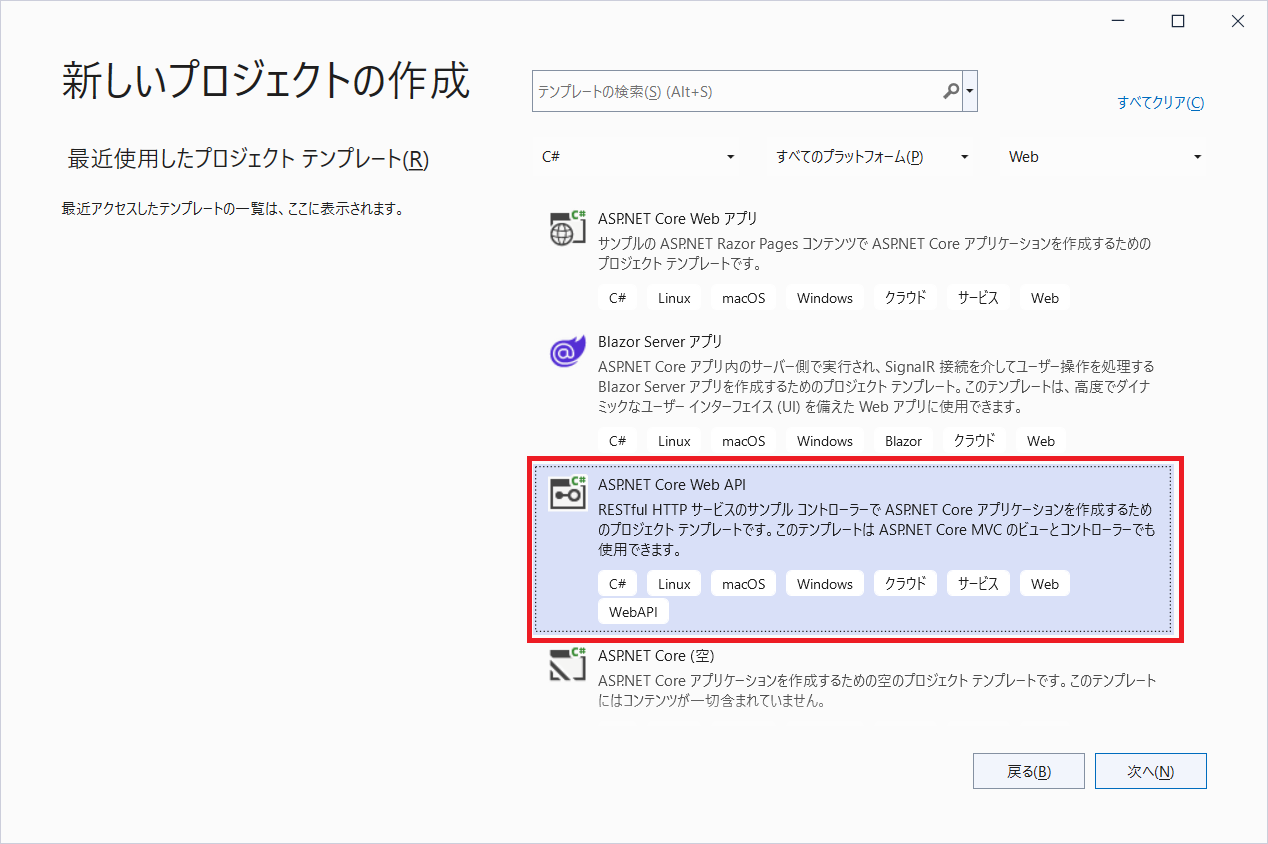Select the ASP.NET Core Web アプリ template icon

(567, 228)
